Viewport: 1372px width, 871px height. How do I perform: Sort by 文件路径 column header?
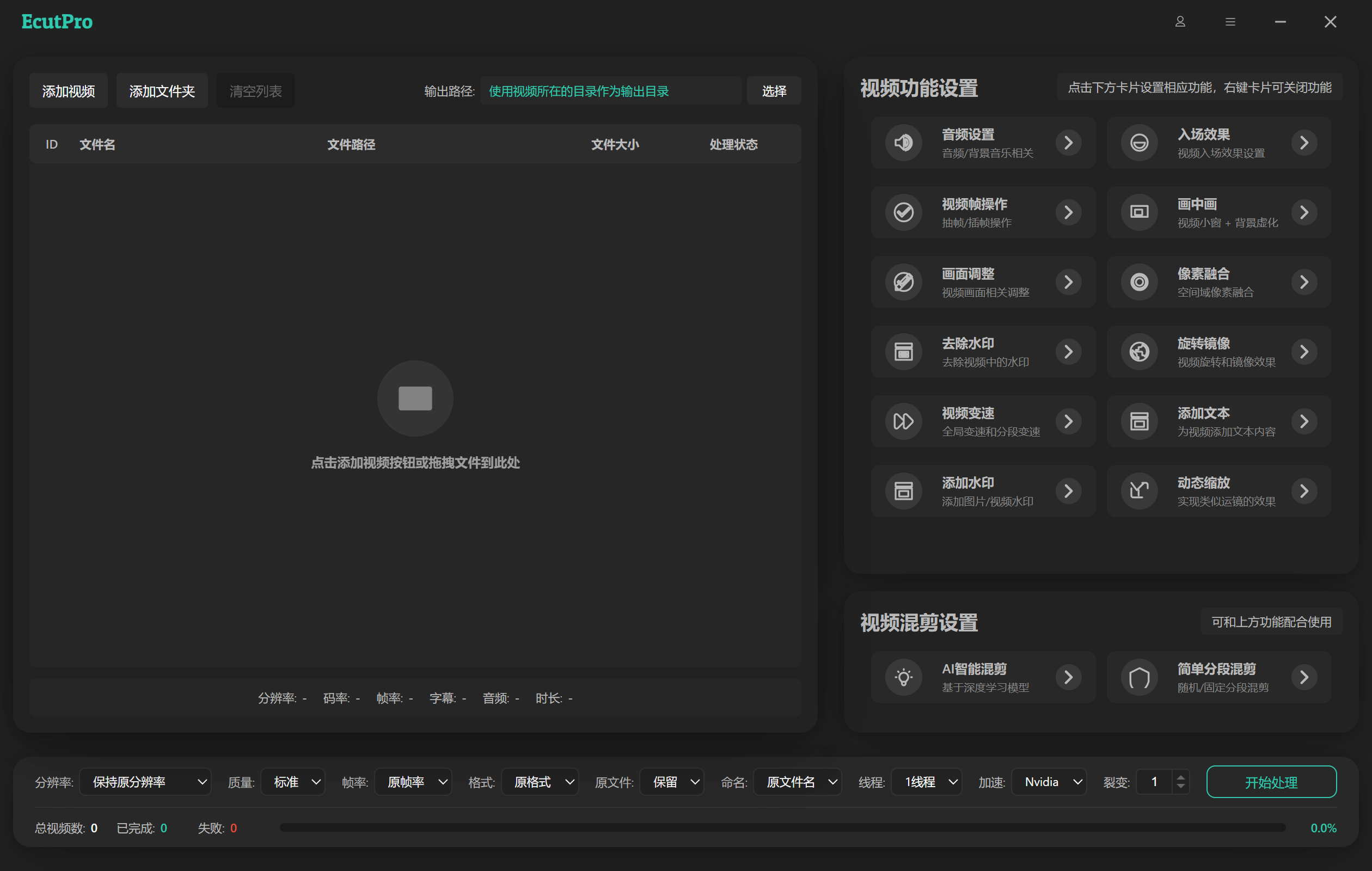351,145
